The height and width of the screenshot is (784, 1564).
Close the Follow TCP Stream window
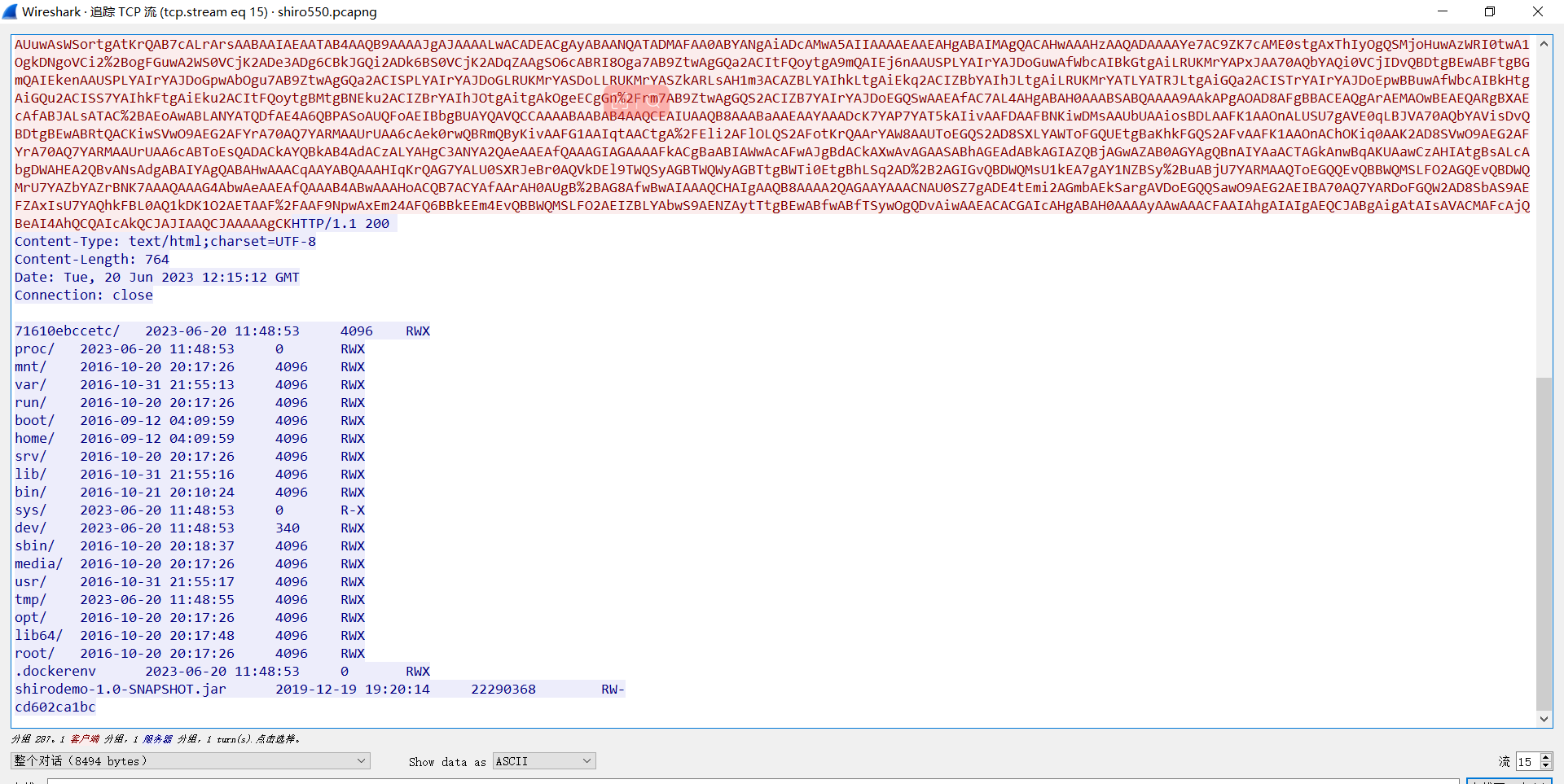1538,11
